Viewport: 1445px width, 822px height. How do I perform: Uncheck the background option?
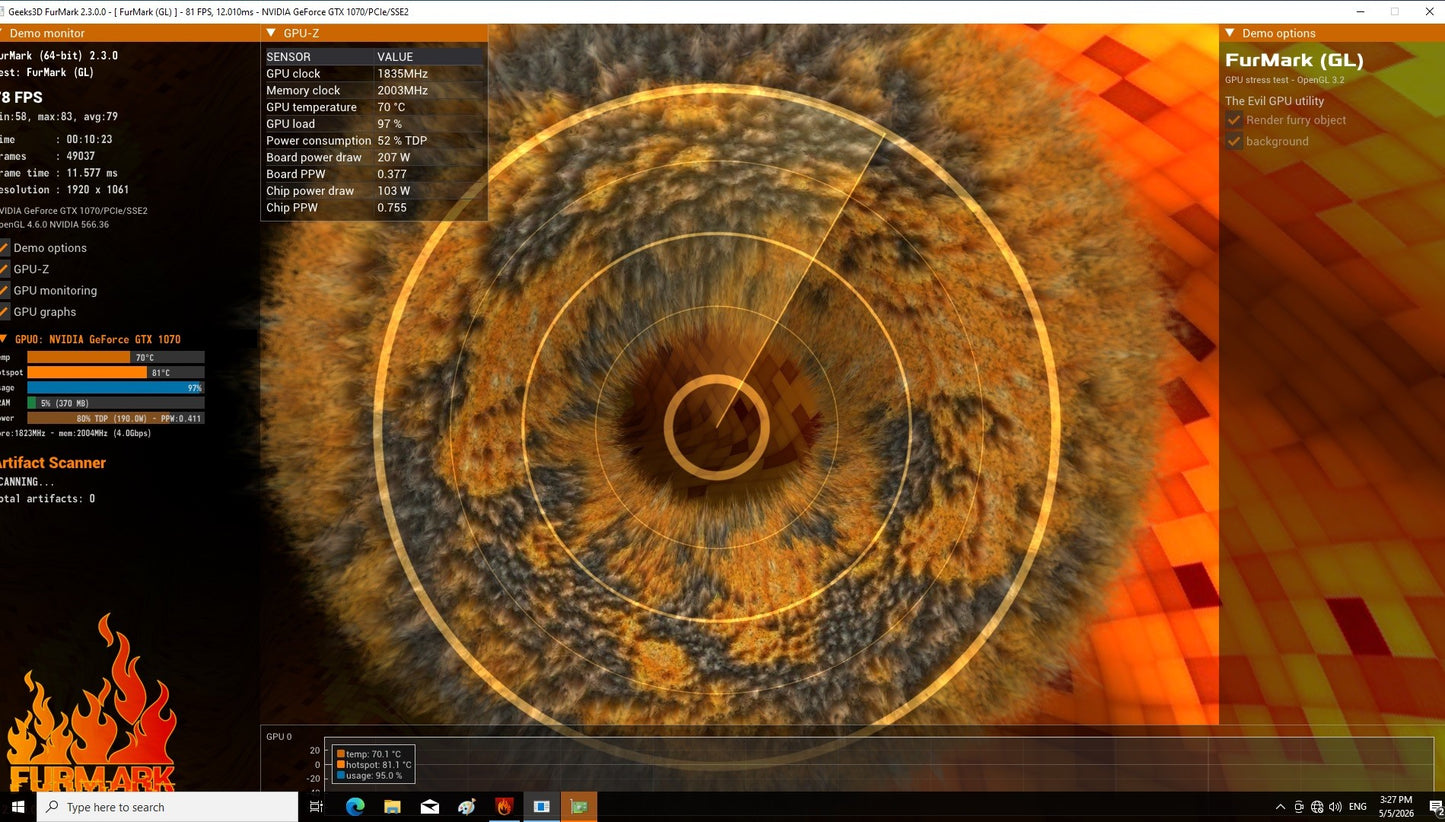1235,141
